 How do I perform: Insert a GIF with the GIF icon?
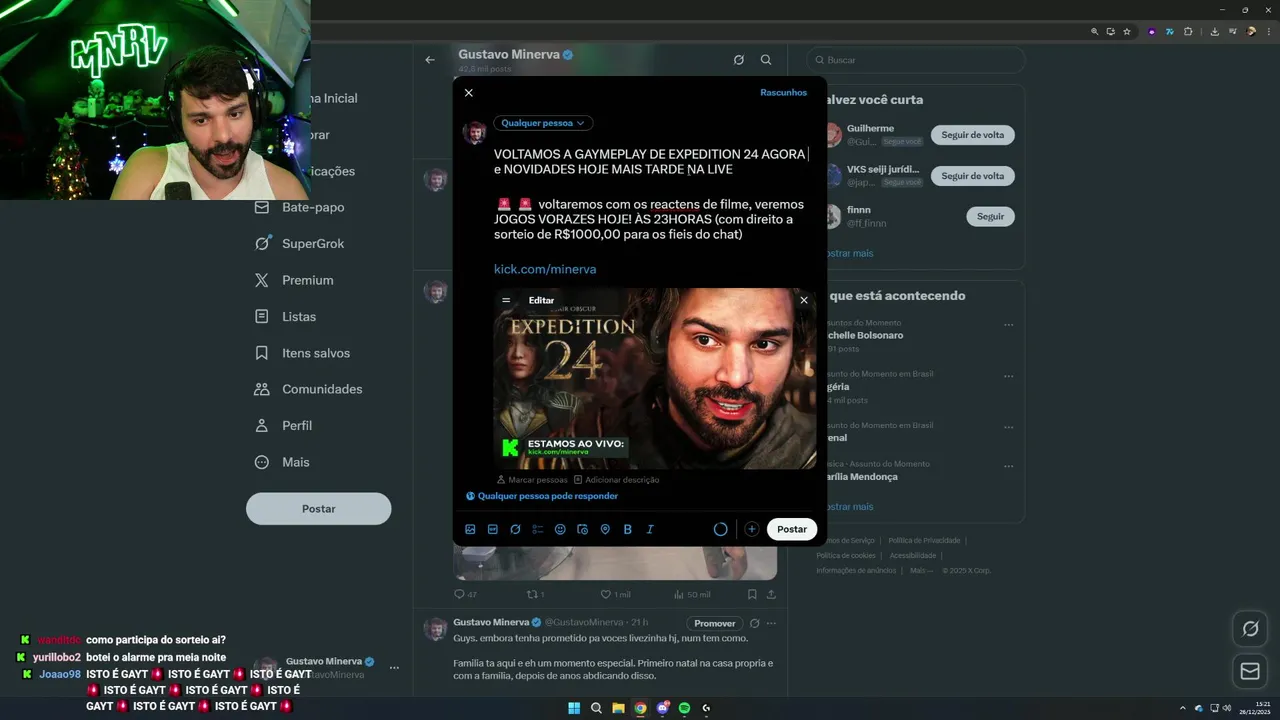click(492, 529)
